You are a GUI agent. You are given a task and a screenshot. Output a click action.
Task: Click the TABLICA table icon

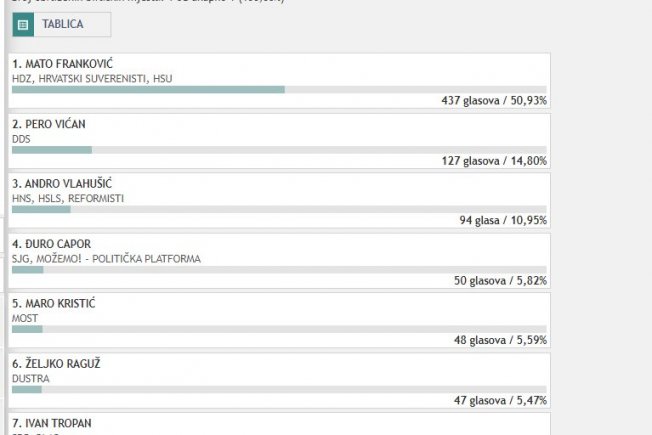pyautogui.click(x=23, y=25)
